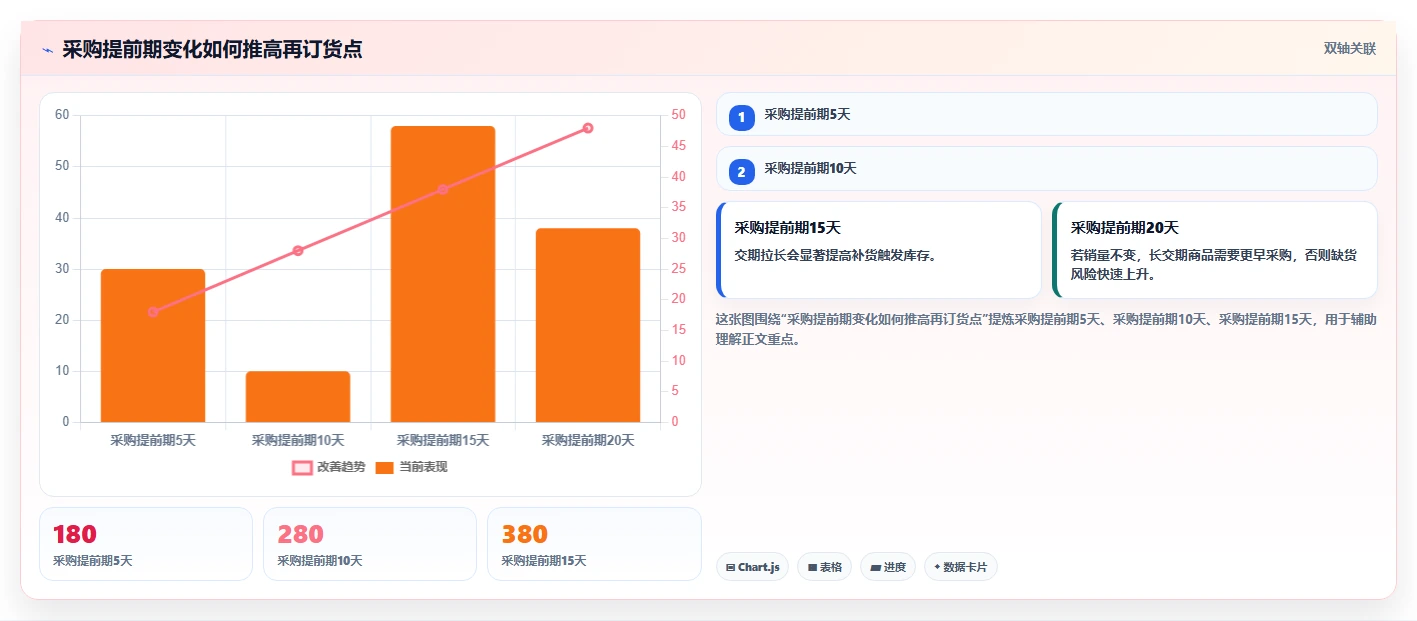Select the 采购提前期10天 bar
This screenshot has width=1417, height=621.
click(298, 396)
